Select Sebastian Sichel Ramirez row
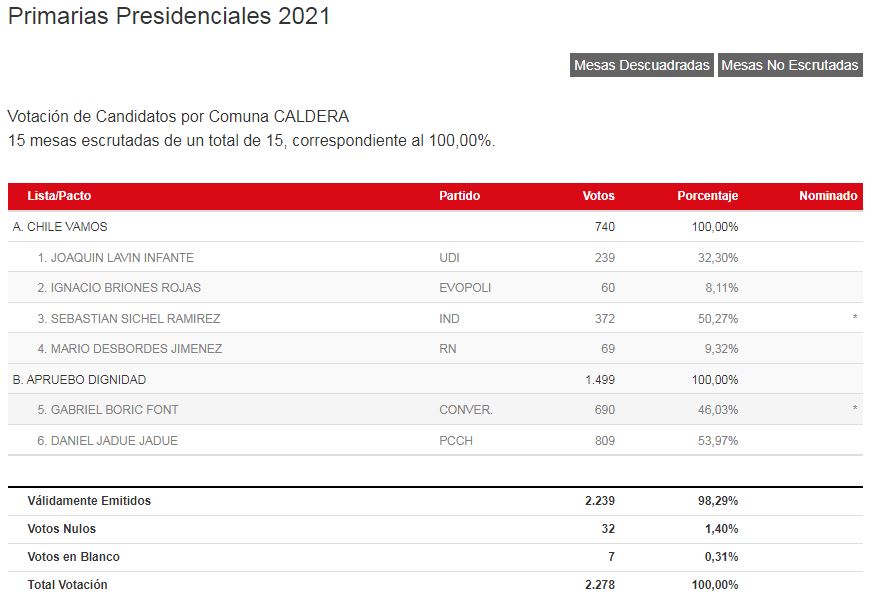Image resolution: width=874 pixels, height=607 pixels. tap(435, 318)
